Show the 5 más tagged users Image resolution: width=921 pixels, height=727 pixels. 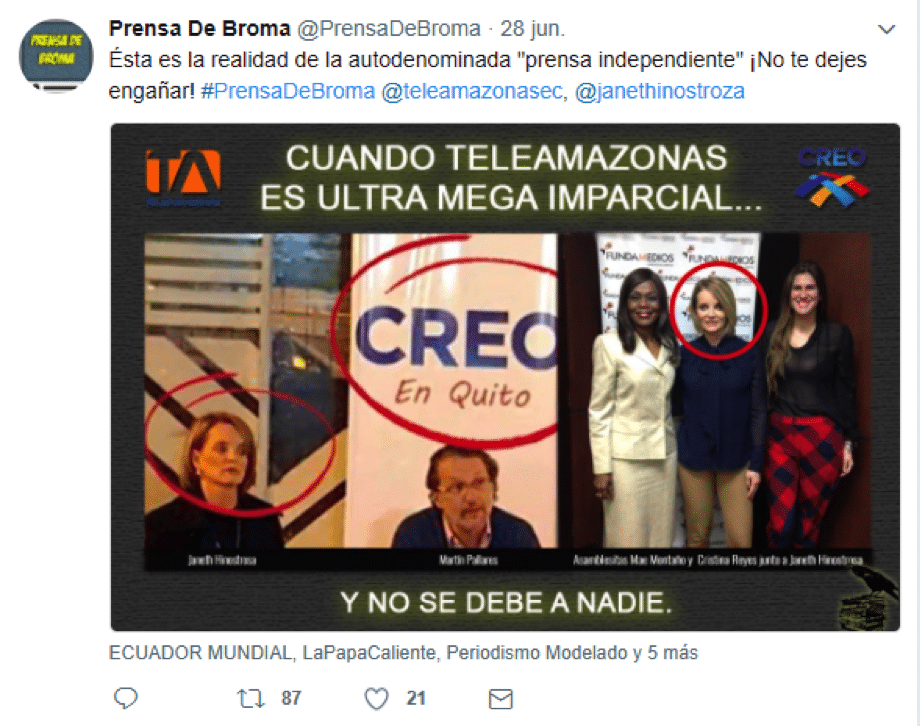click(673, 652)
